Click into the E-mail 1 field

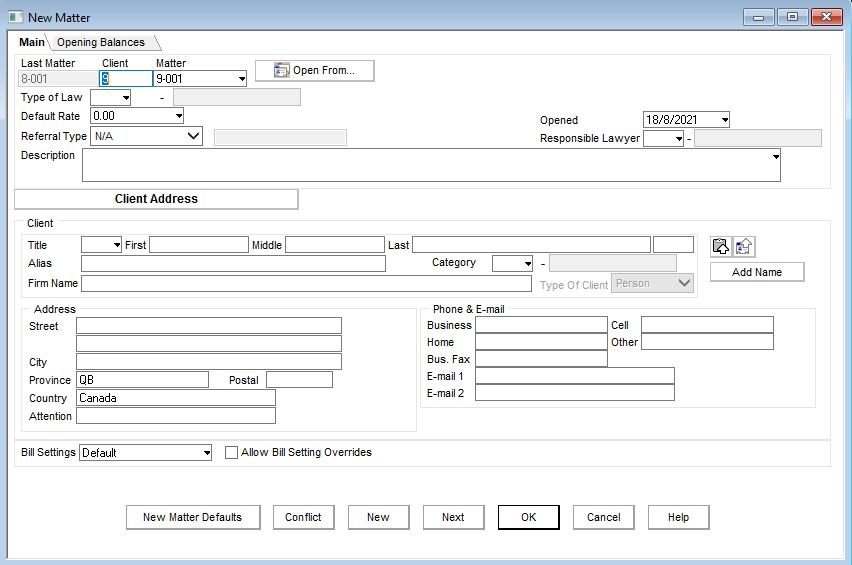click(574, 376)
